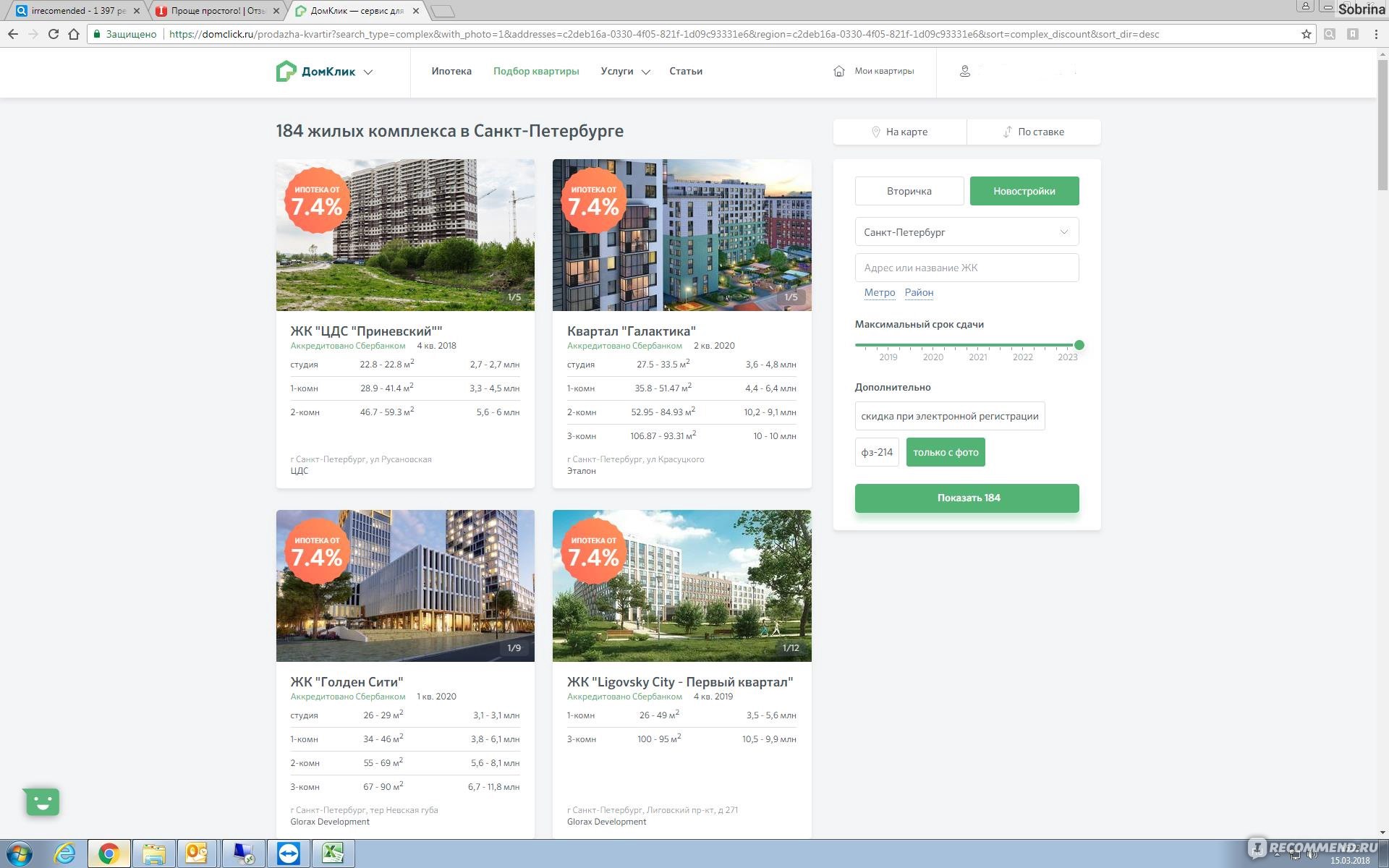
Task: Click the house icon beside Мои квартиры
Action: click(839, 71)
